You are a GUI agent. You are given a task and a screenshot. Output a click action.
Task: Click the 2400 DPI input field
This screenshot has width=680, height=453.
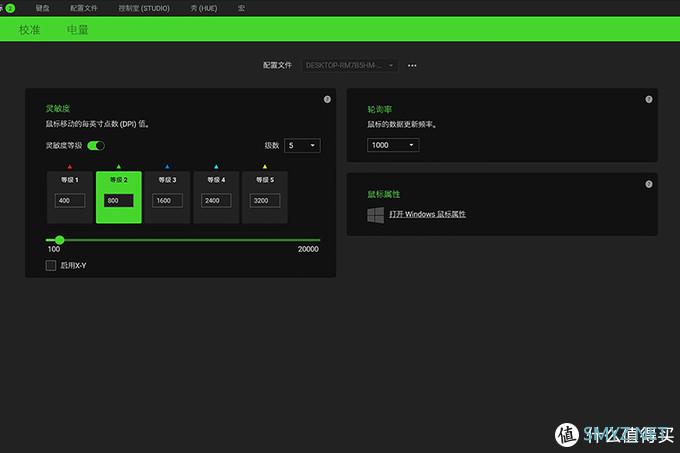coord(216,200)
